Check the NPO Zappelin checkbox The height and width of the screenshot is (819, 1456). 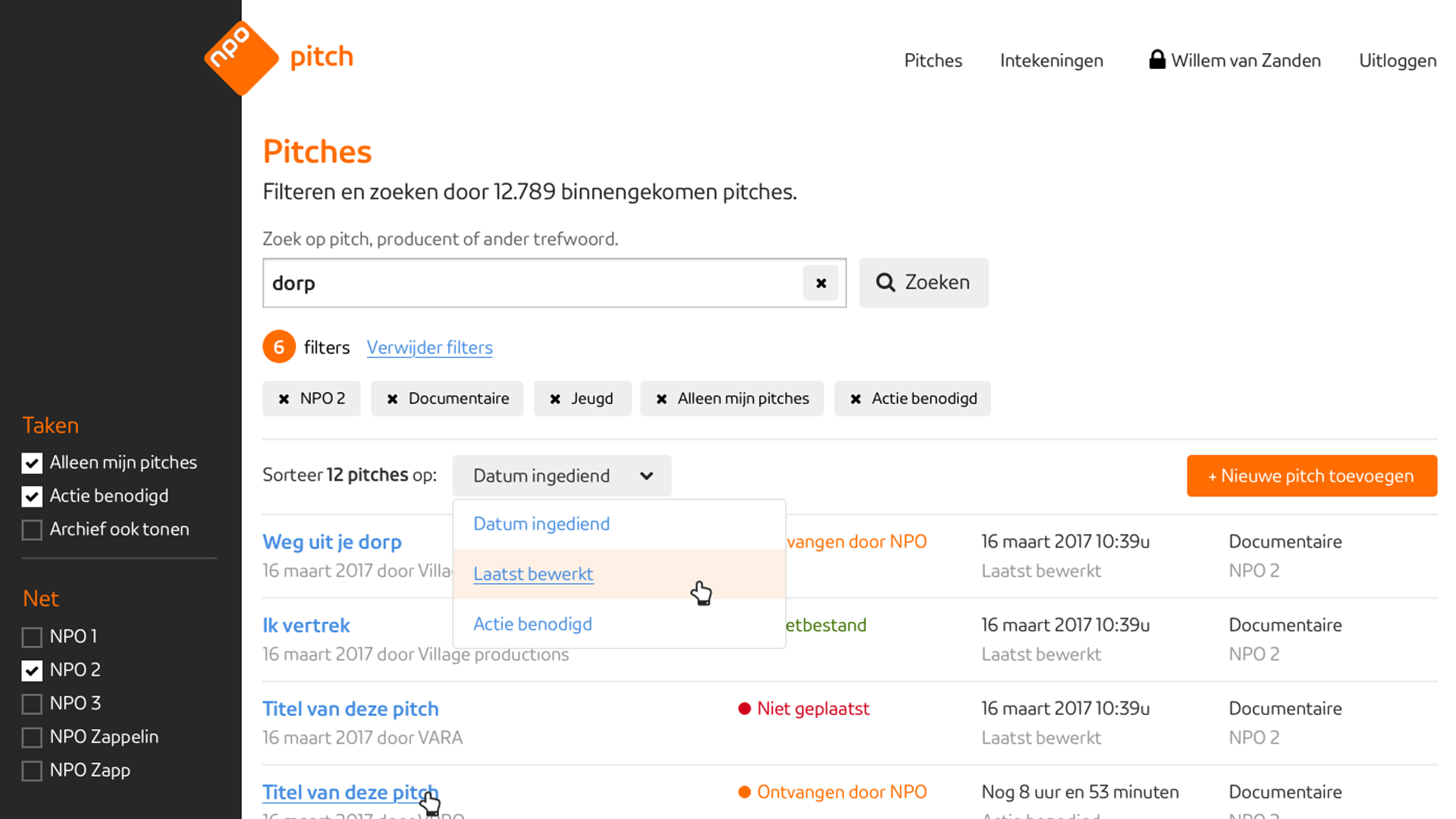(32, 737)
